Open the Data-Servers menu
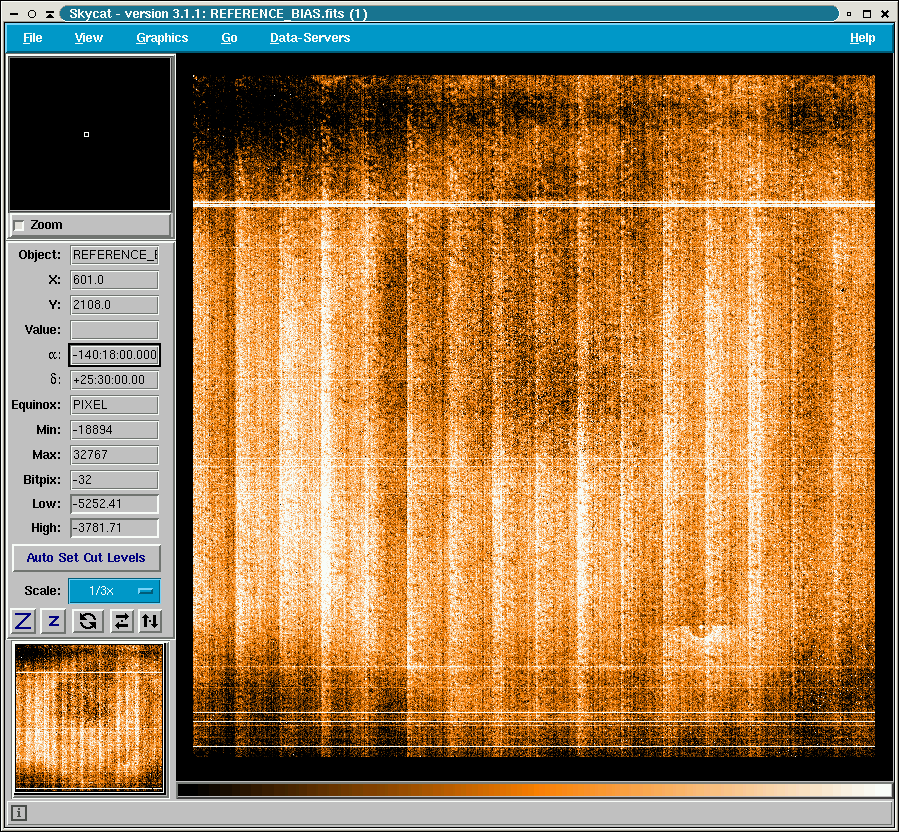899x832 pixels. [310, 38]
